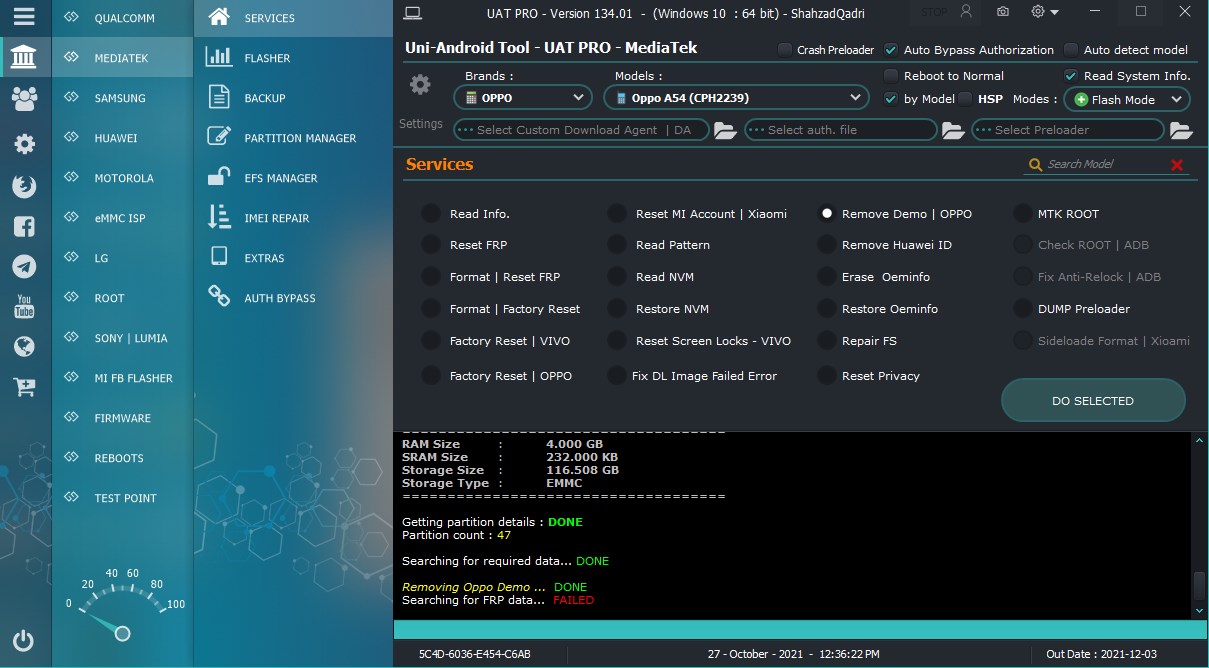
Task: Select eMMC ISP platform tab
Action: (122, 218)
